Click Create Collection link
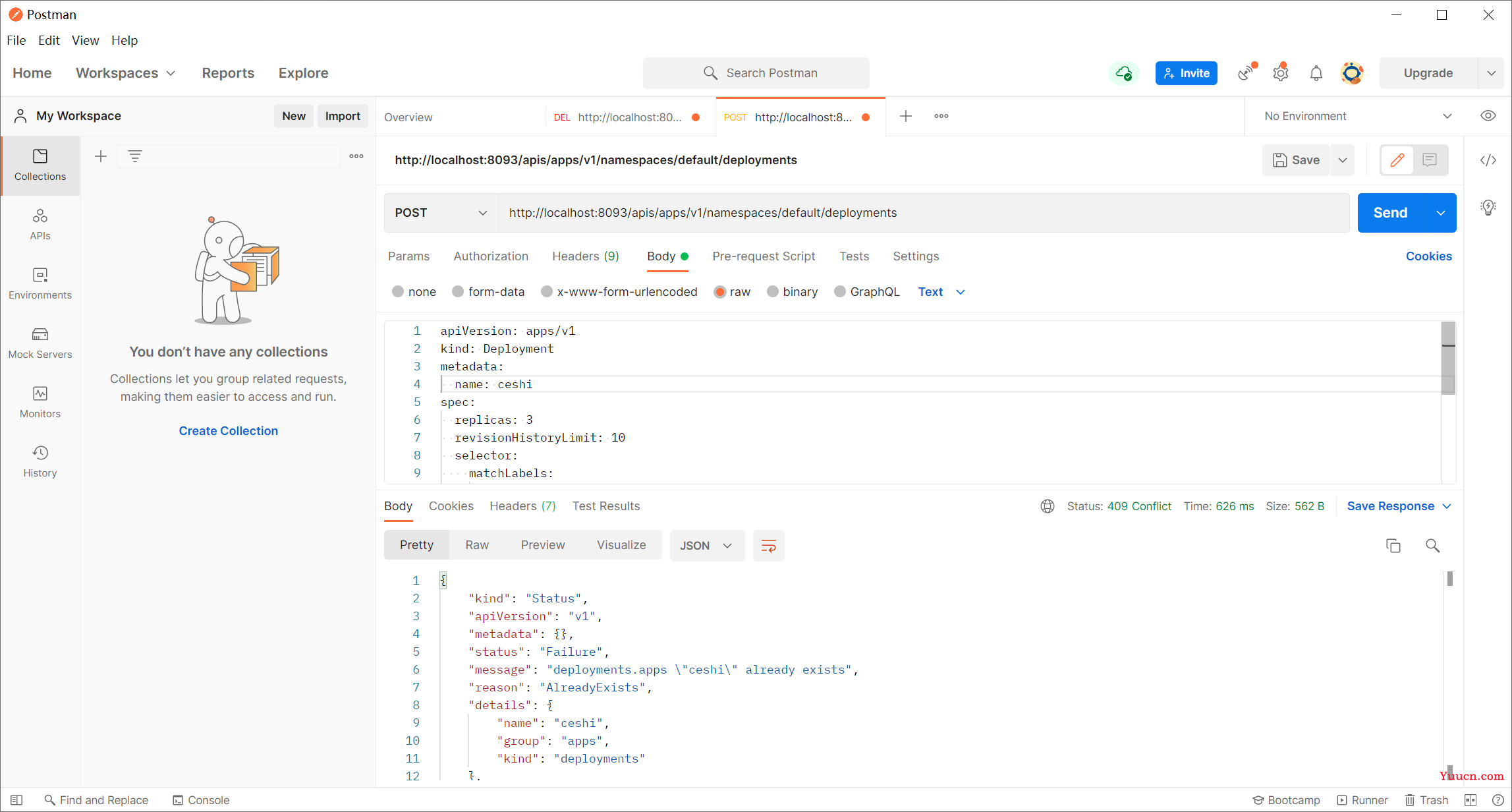The image size is (1512, 812). (x=228, y=430)
